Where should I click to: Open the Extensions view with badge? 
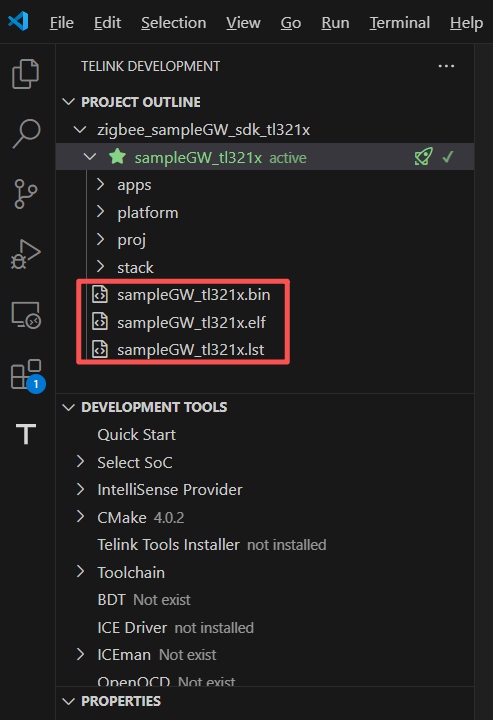27,375
